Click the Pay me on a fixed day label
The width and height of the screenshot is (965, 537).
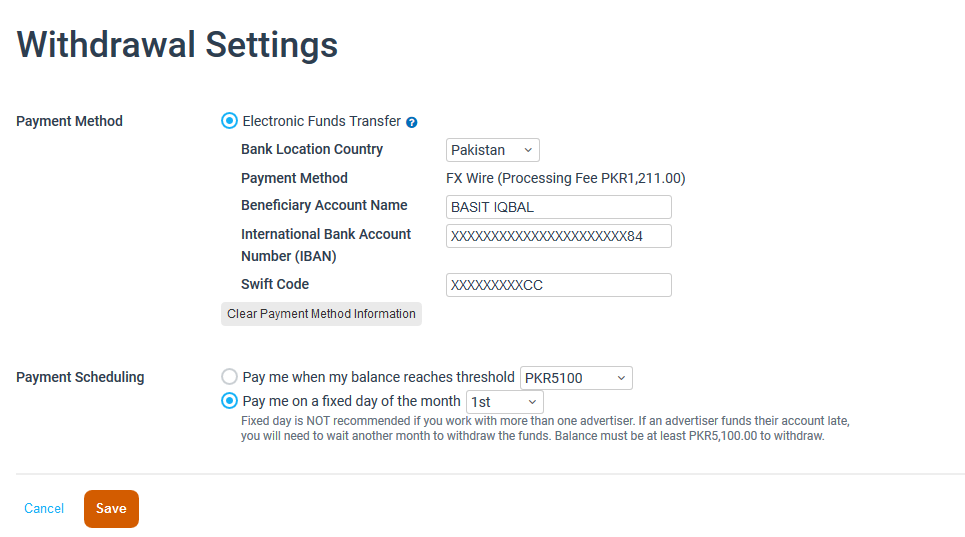351,401
